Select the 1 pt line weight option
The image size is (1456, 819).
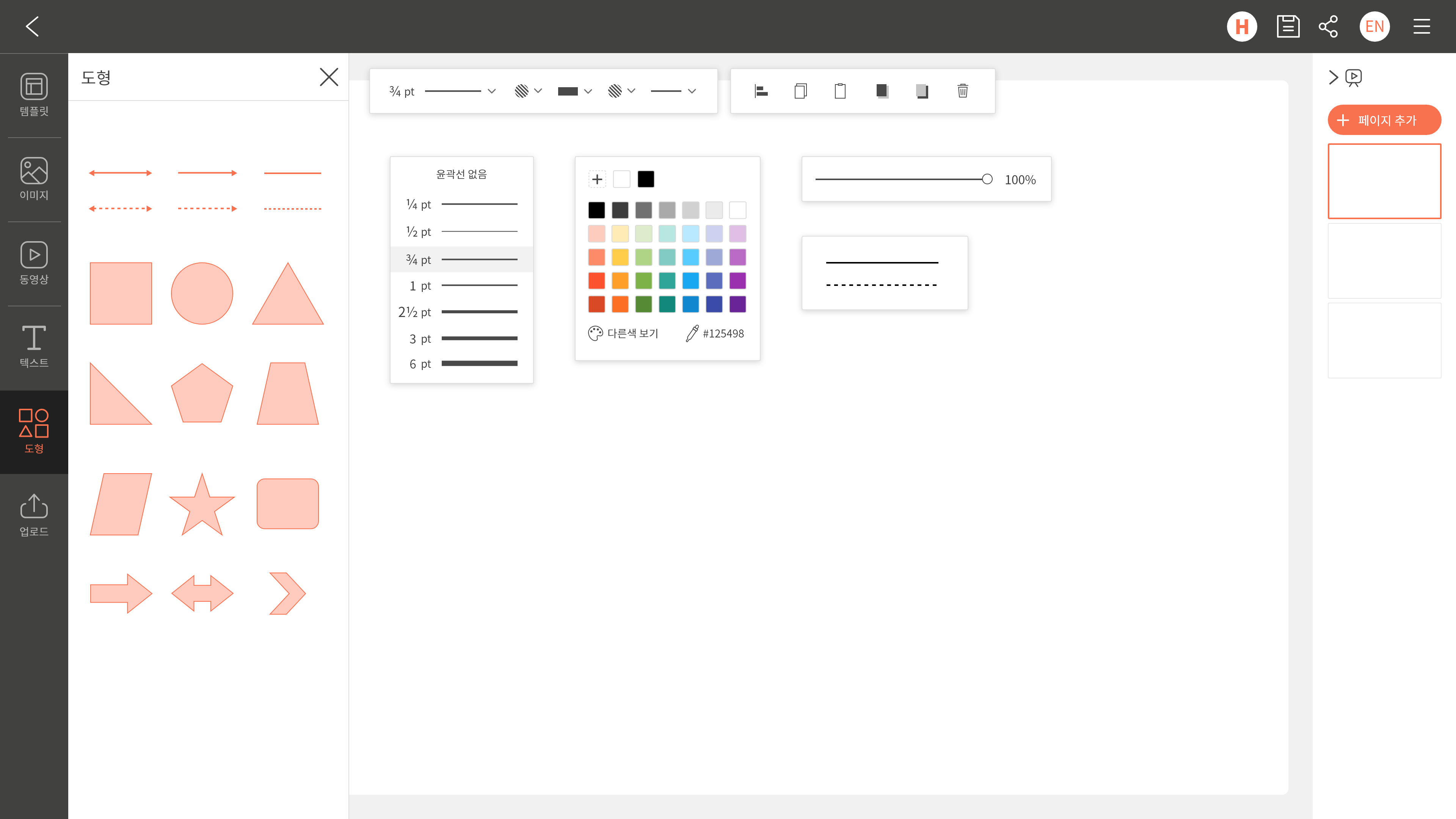pyautogui.click(x=461, y=286)
